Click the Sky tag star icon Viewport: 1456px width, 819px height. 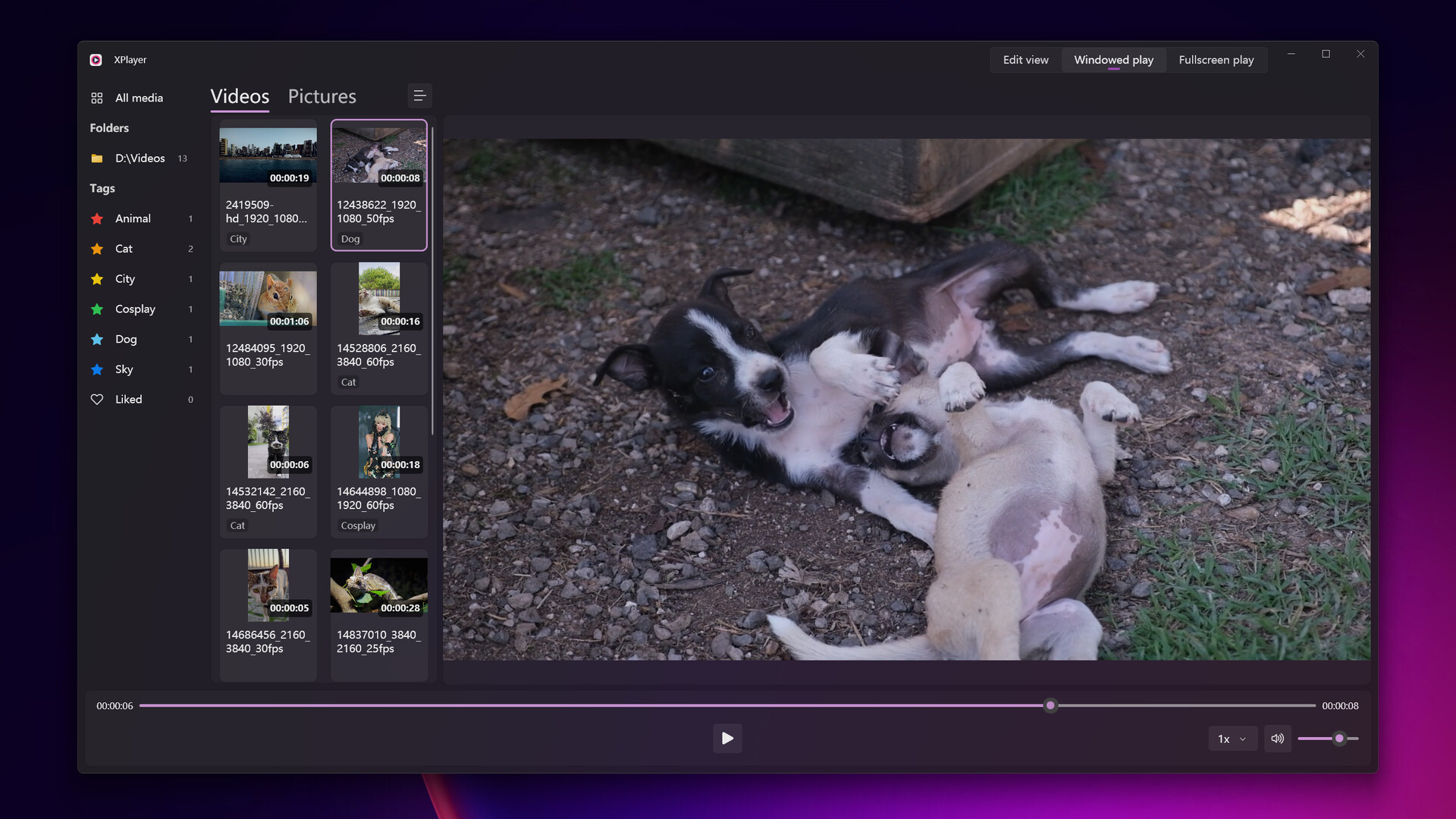pos(97,369)
